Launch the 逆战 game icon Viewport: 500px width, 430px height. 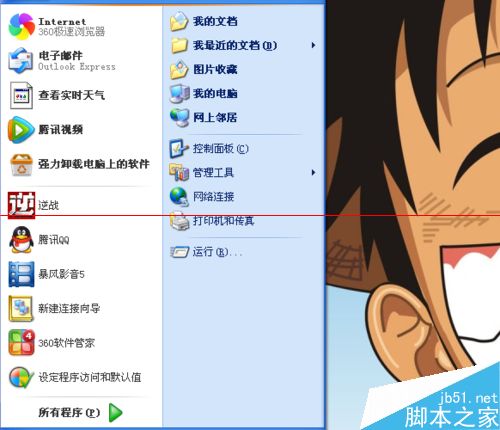[21, 205]
